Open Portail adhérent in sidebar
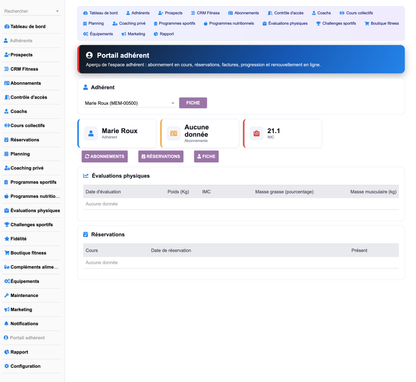The width and height of the screenshot is (416, 382). coord(24,338)
